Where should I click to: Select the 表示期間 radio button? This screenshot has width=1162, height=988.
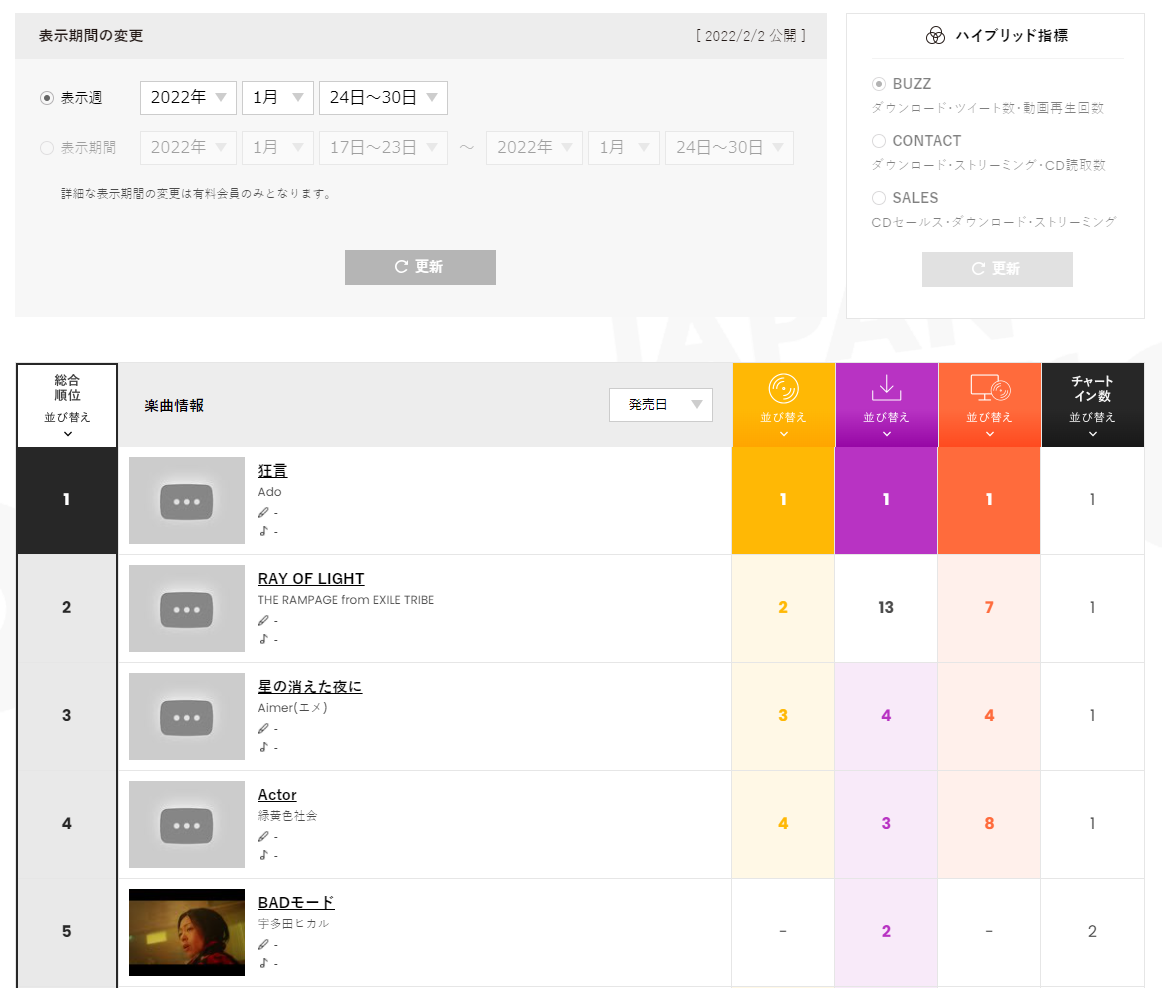click(47, 147)
